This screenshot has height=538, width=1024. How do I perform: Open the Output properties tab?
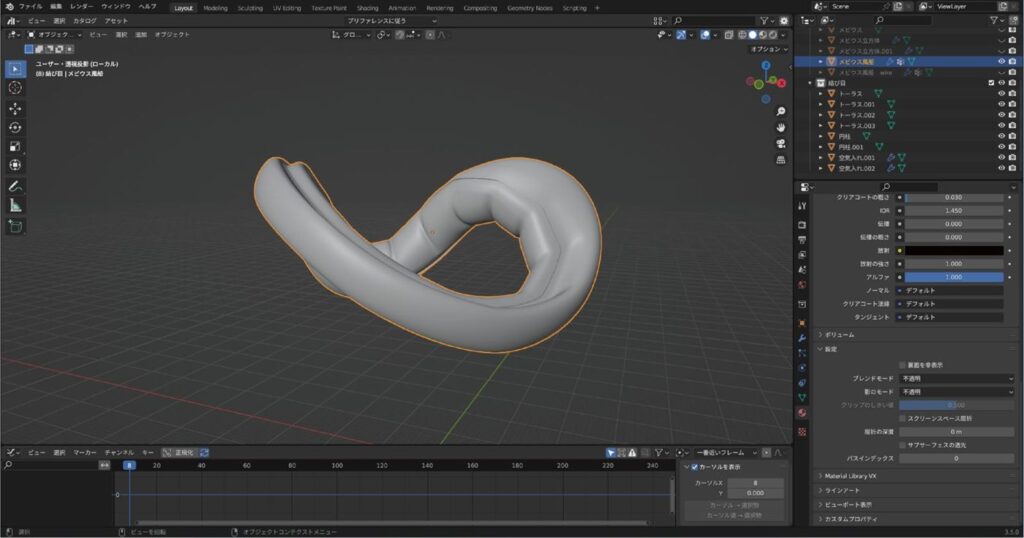click(x=802, y=240)
